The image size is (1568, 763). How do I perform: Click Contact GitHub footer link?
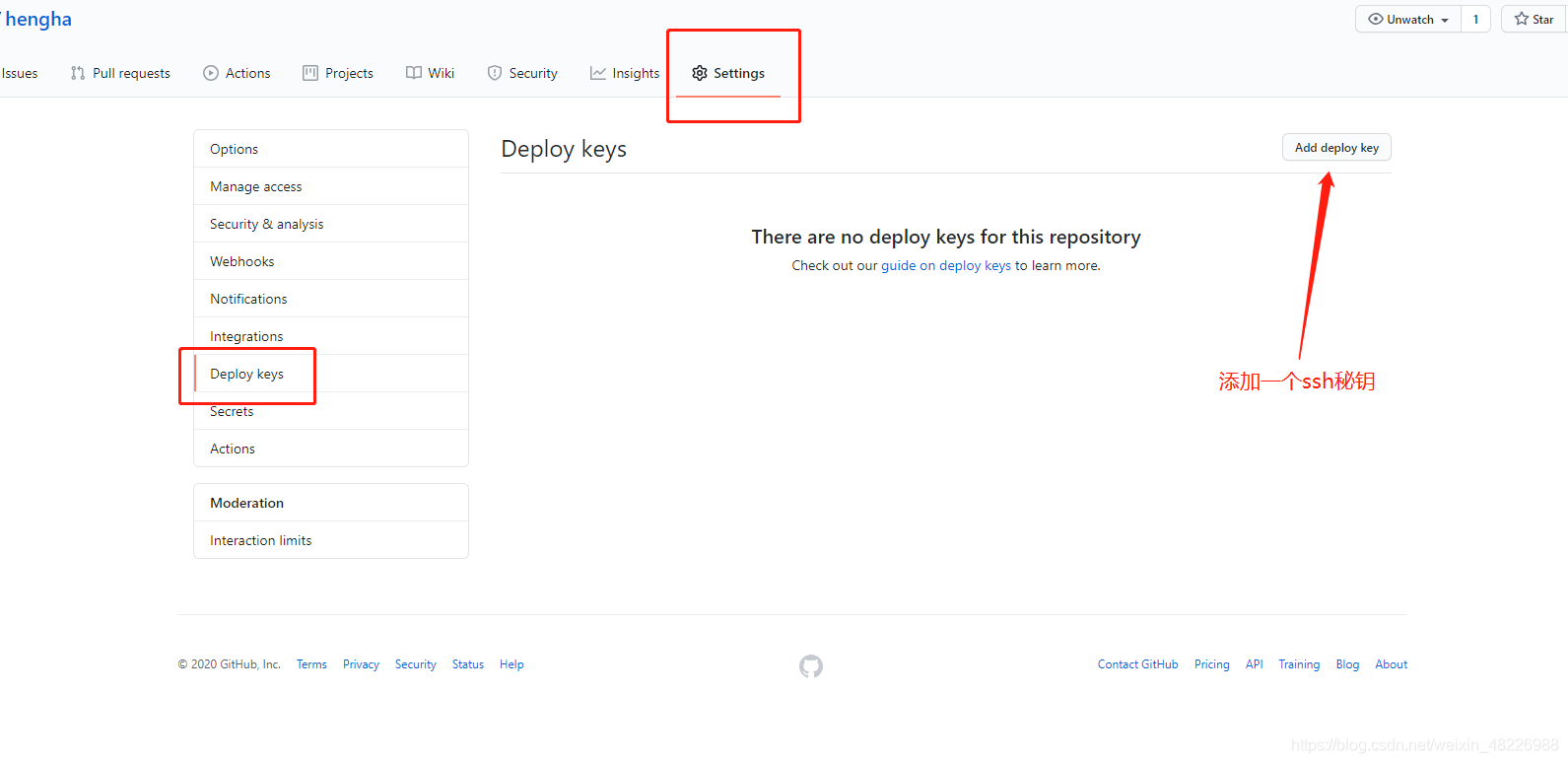(1138, 664)
